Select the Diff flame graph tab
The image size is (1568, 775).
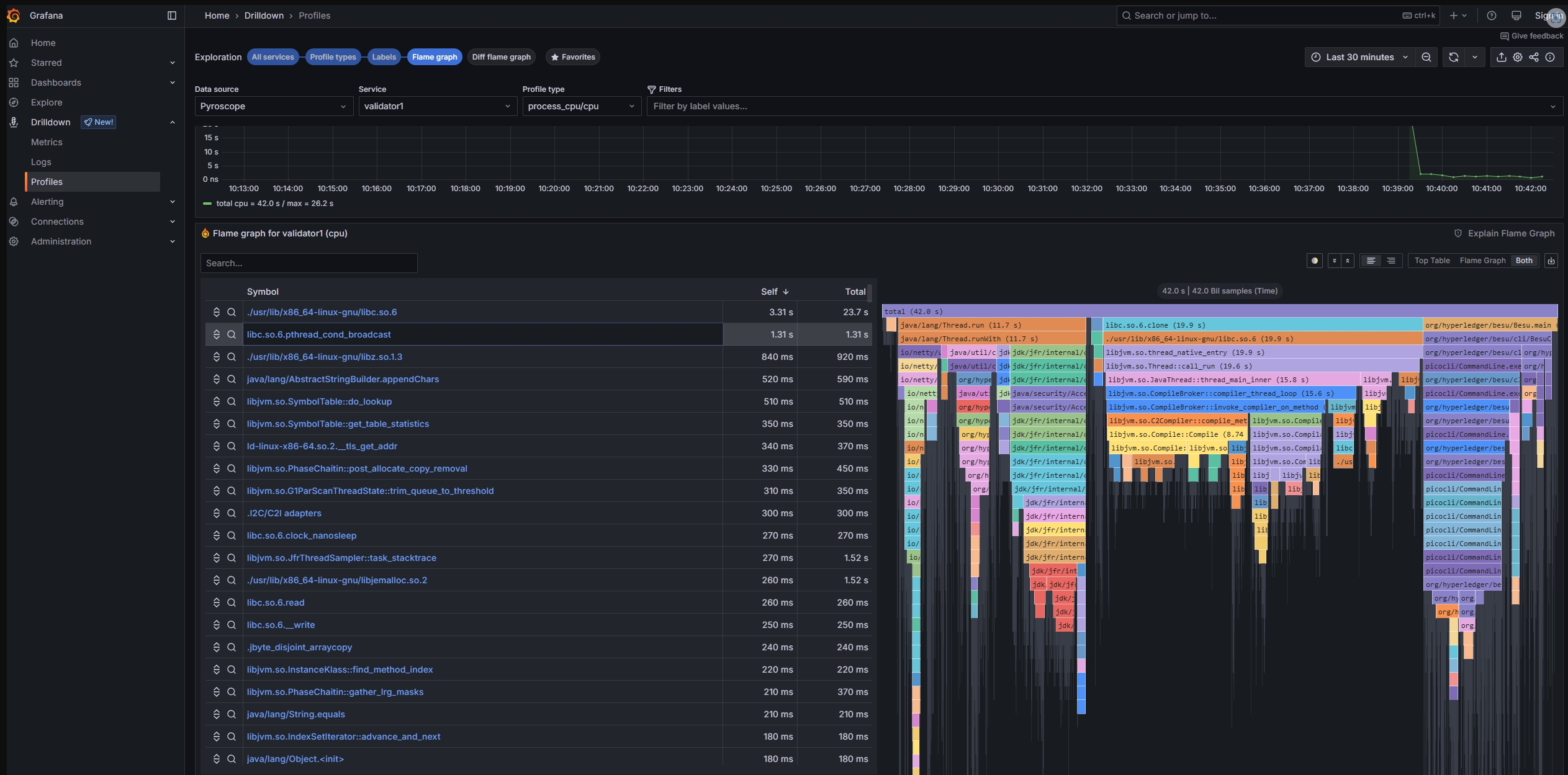[501, 57]
